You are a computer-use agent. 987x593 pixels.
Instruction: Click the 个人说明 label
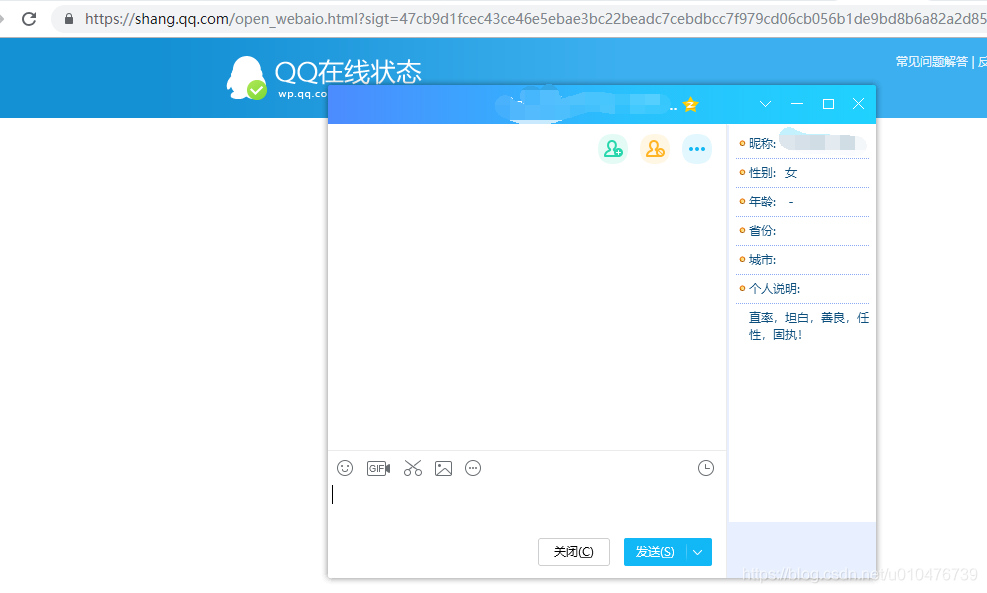774,289
